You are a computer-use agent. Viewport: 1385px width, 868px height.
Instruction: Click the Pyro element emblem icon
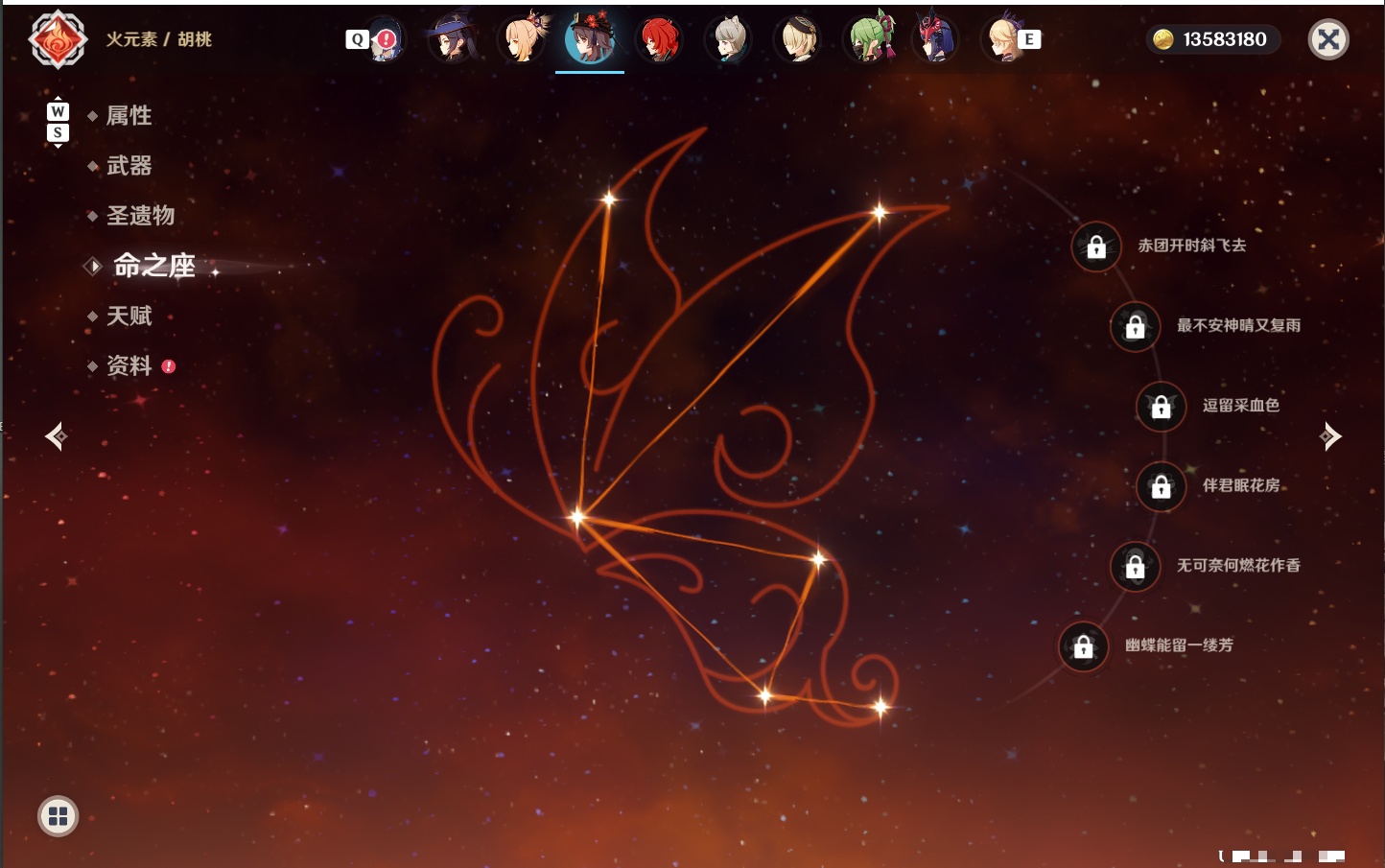coord(58,39)
